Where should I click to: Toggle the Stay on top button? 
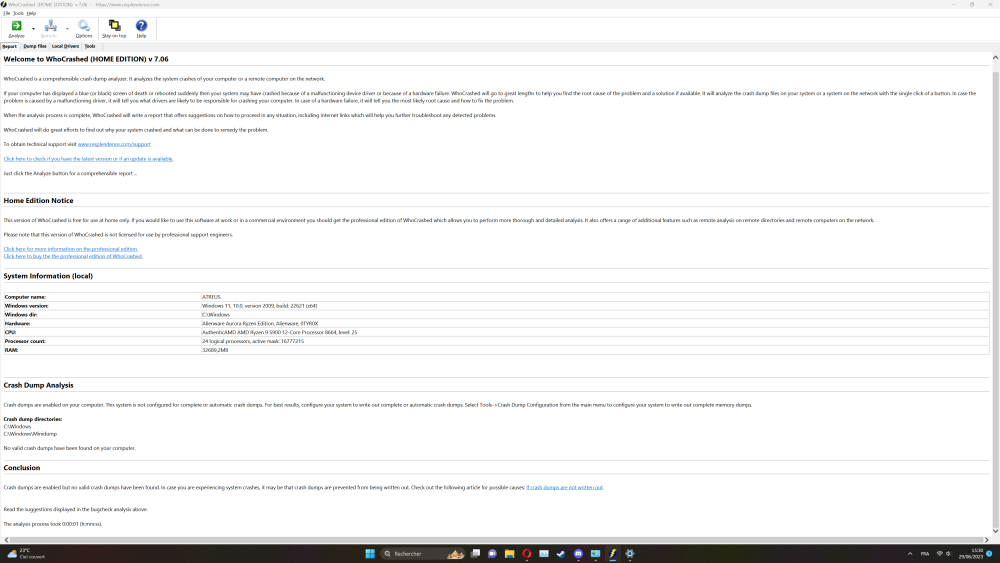click(114, 29)
